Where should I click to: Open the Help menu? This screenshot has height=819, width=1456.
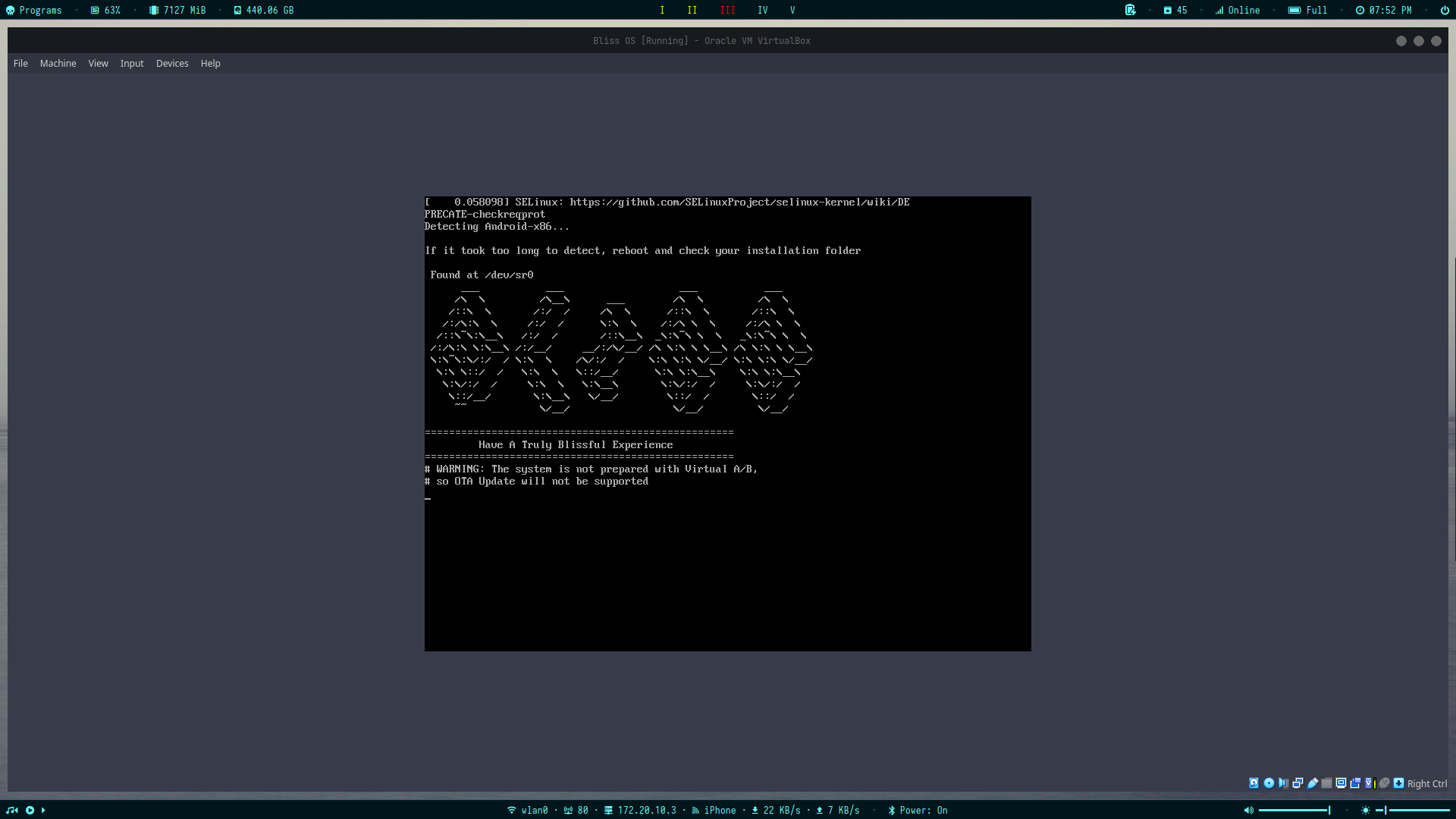211,64
